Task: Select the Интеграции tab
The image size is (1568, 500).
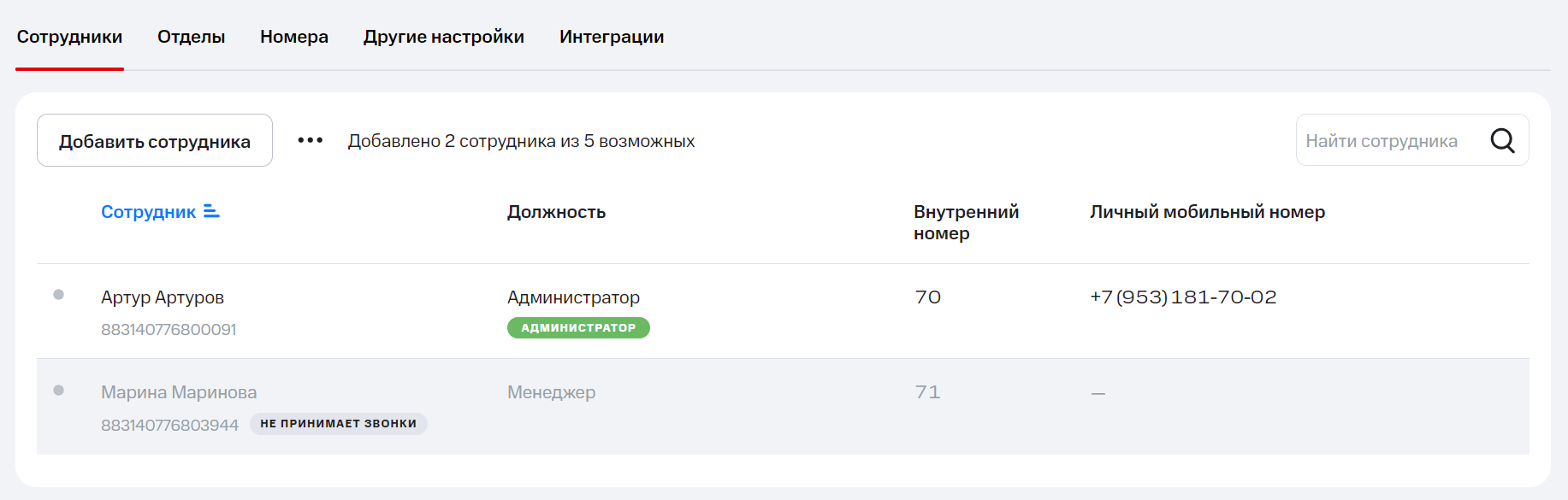Action: point(612,37)
